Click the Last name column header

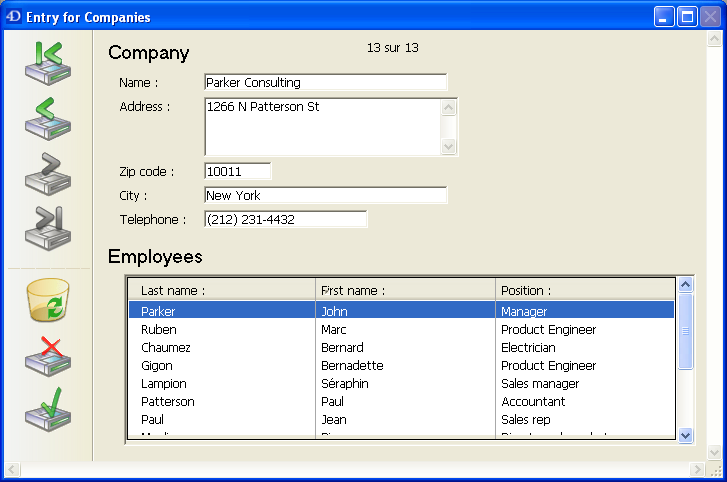(x=222, y=291)
